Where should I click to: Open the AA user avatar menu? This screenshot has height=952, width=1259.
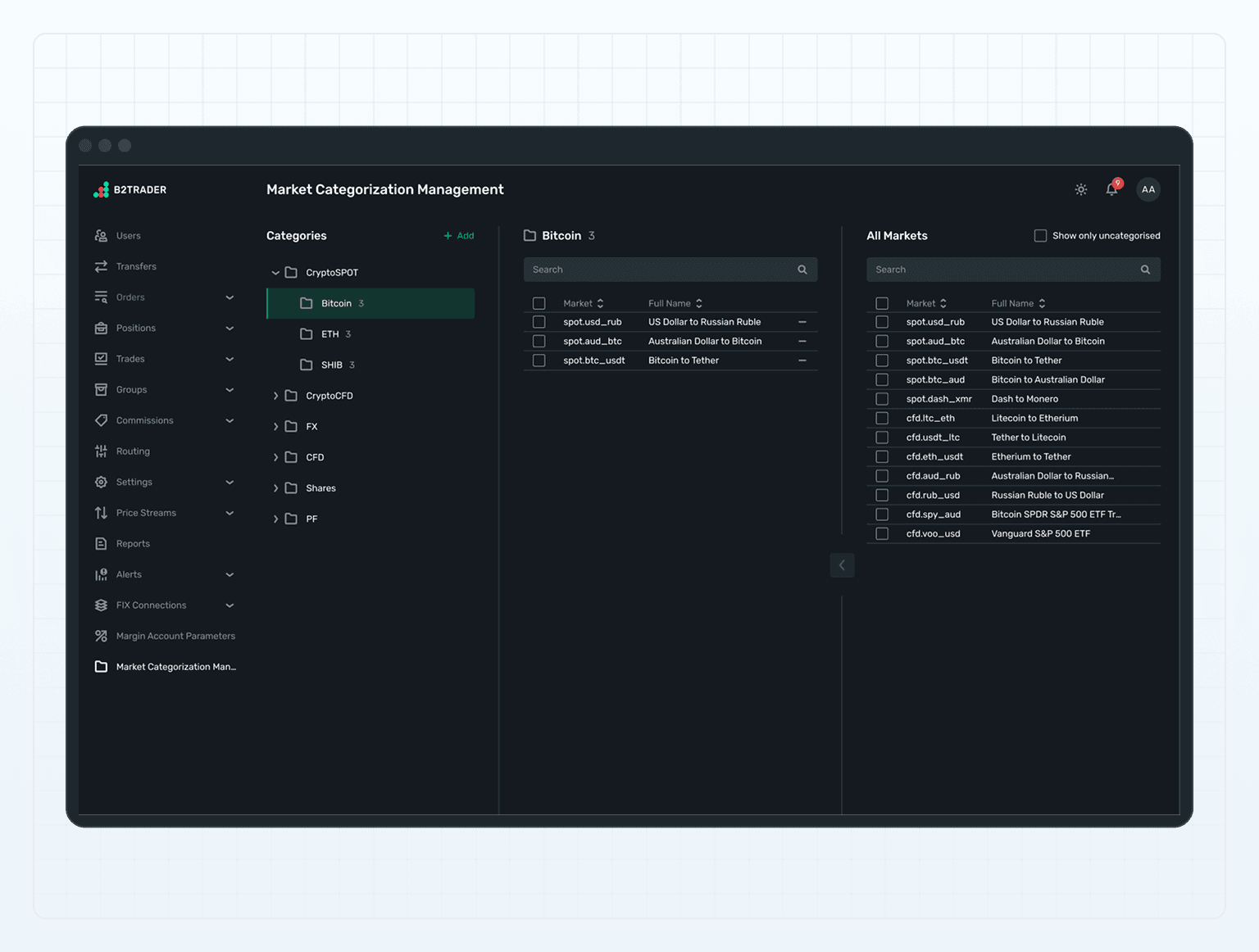(x=1148, y=189)
